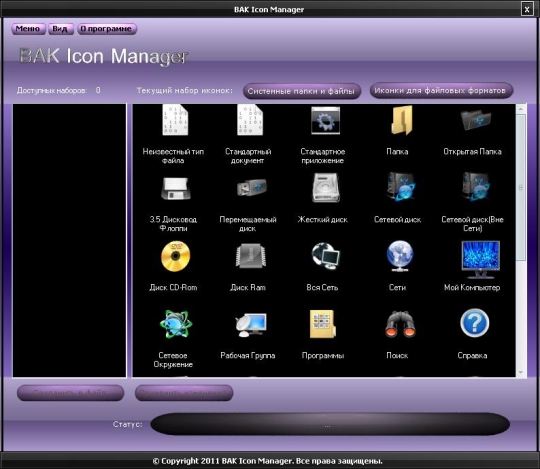Select the Мой Компьютер monitor icon
540x469 pixels.
pyautogui.click(x=480, y=259)
